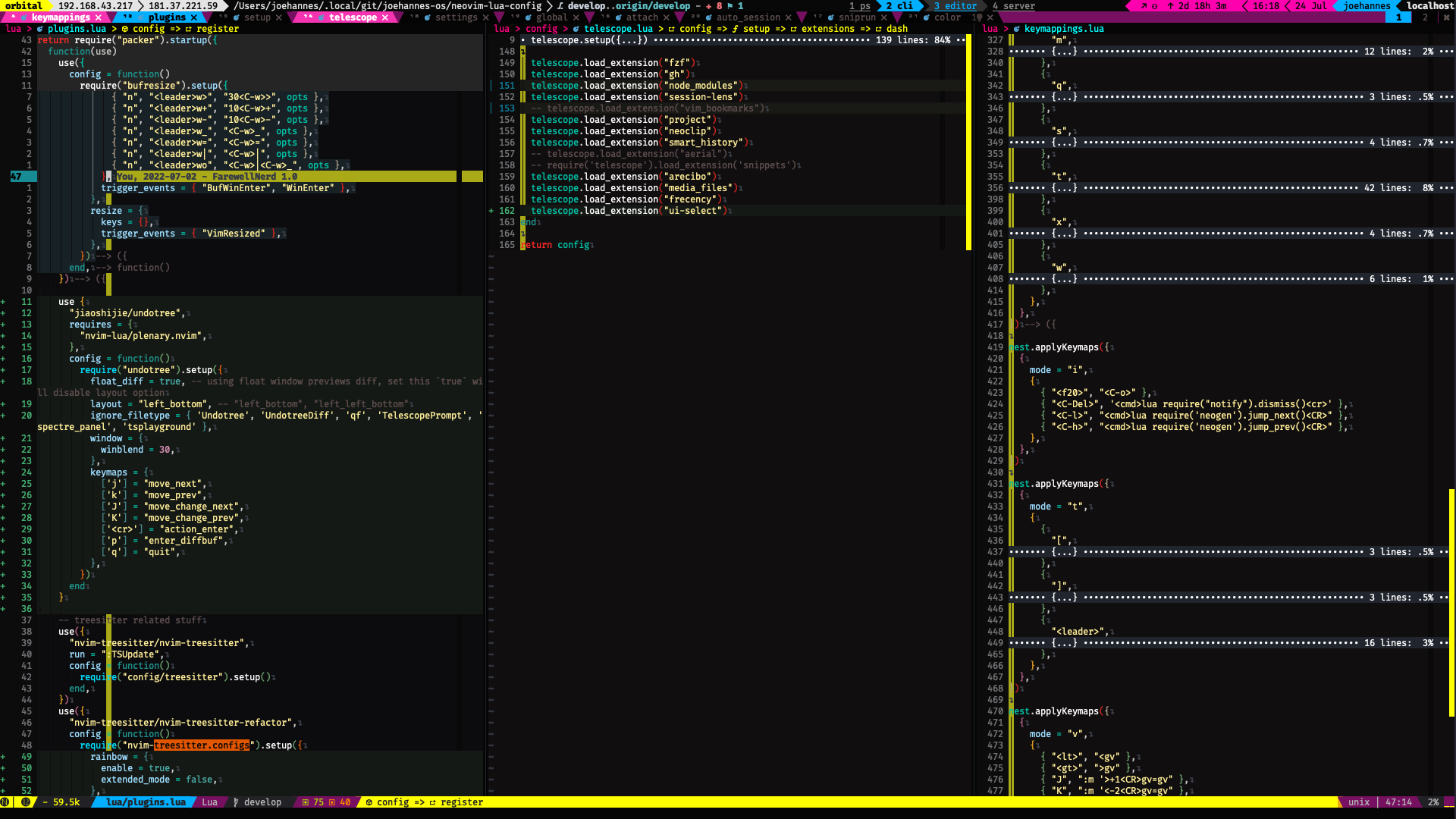Click the gear icon before config in statusline breadcrumb
This screenshot has width=1456, height=819.
click(369, 802)
